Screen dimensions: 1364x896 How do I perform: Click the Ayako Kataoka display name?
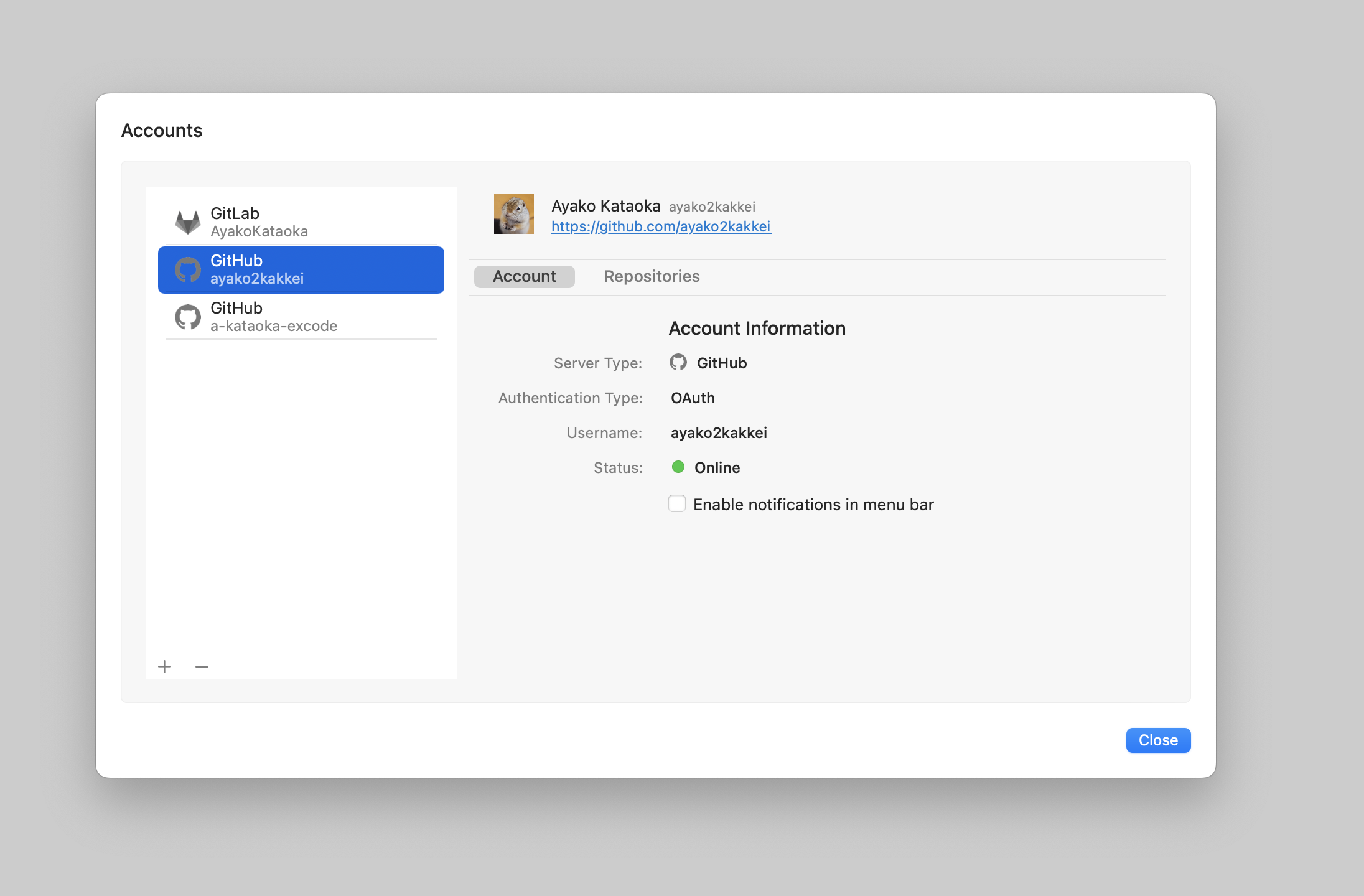605,206
